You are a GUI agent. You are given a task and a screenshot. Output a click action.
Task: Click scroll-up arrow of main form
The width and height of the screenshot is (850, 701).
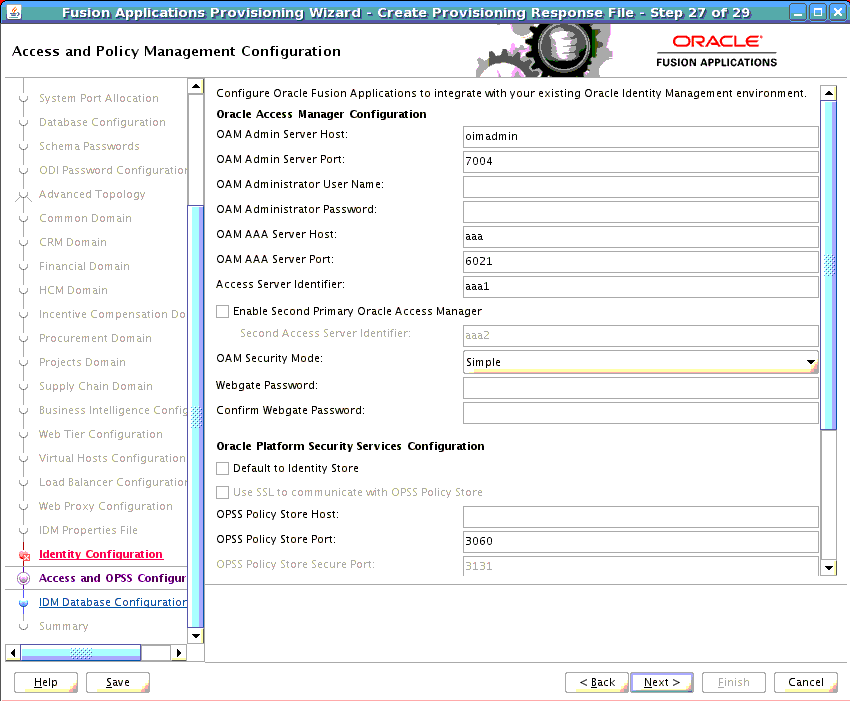[x=828, y=93]
